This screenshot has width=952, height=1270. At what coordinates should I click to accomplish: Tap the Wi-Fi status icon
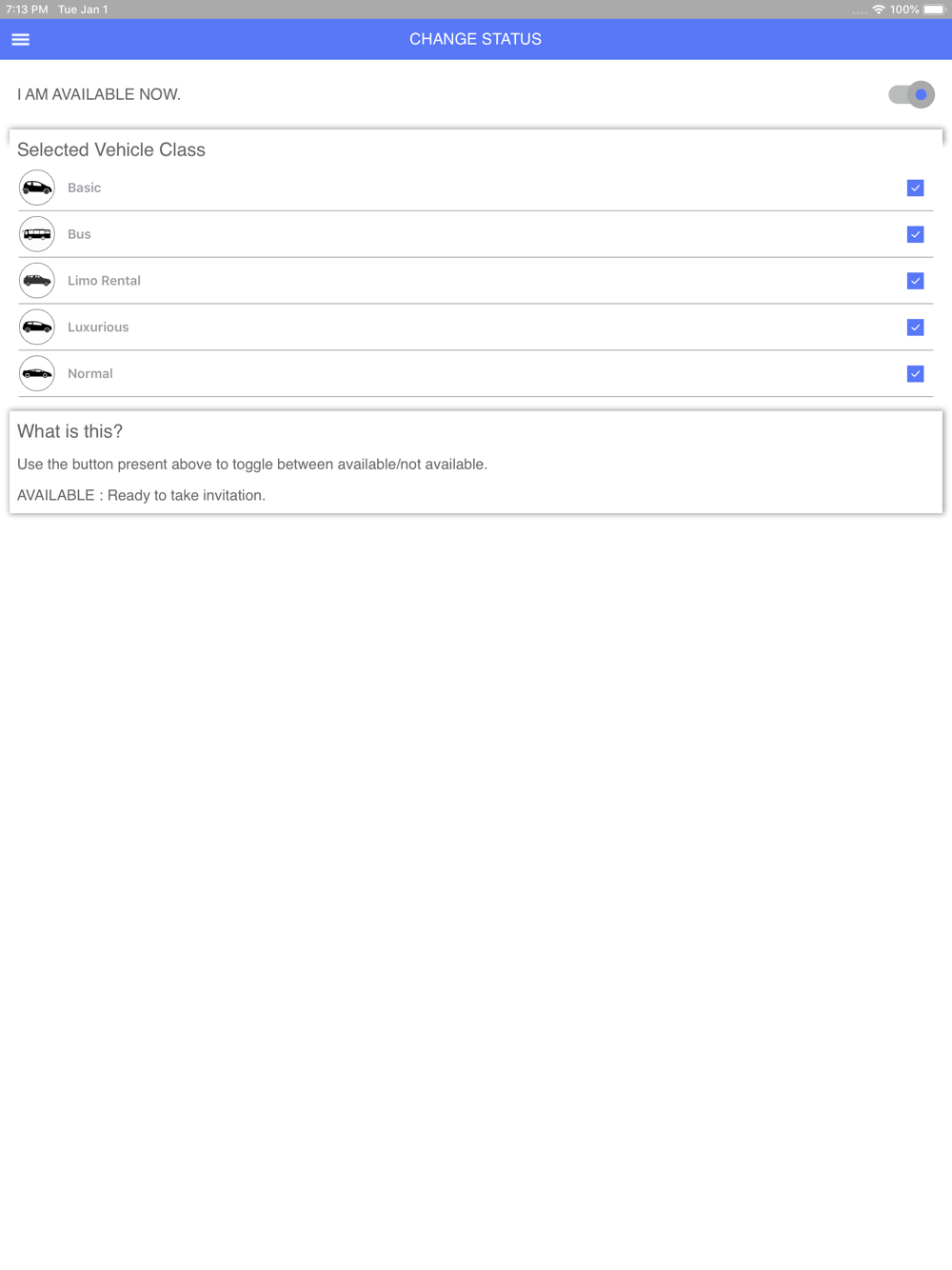878,10
